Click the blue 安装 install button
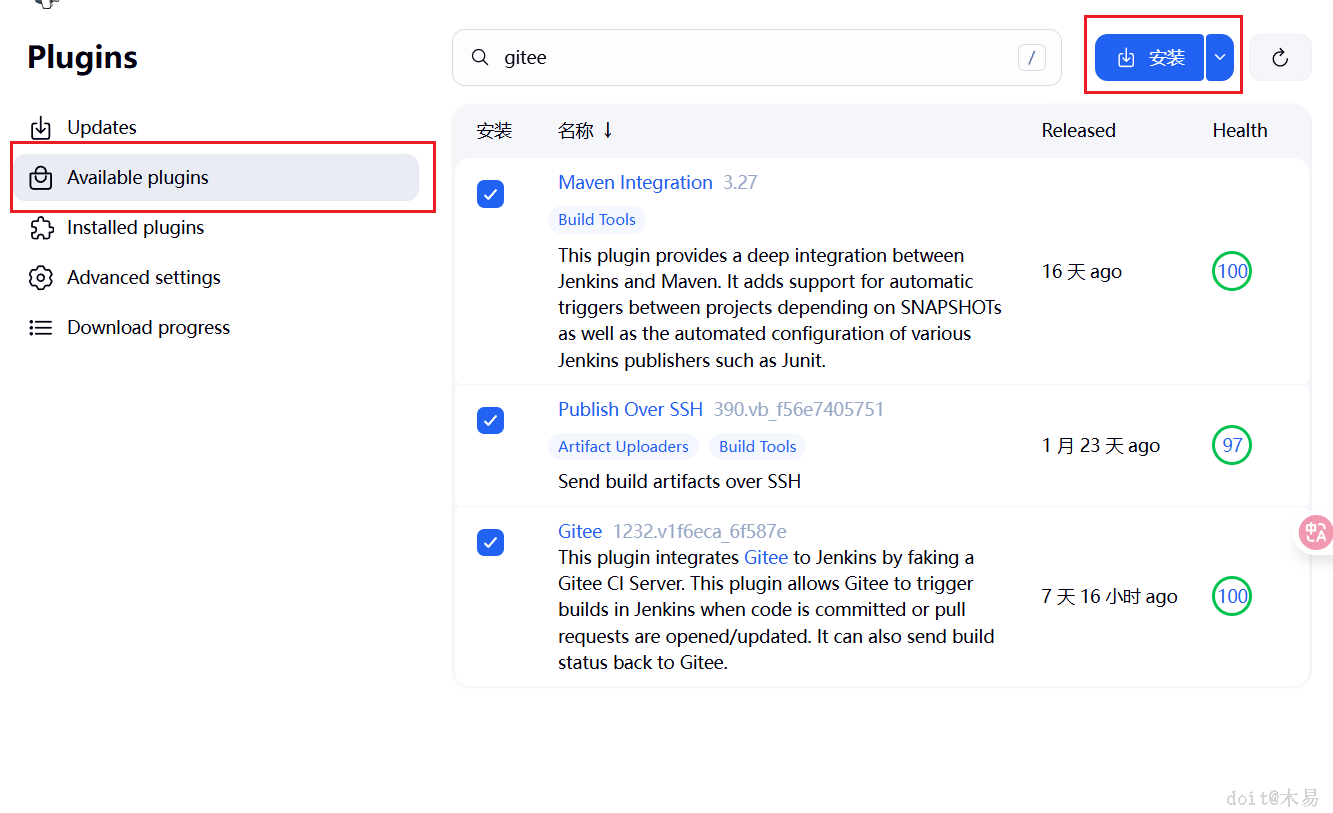 click(x=1150, y=58)
